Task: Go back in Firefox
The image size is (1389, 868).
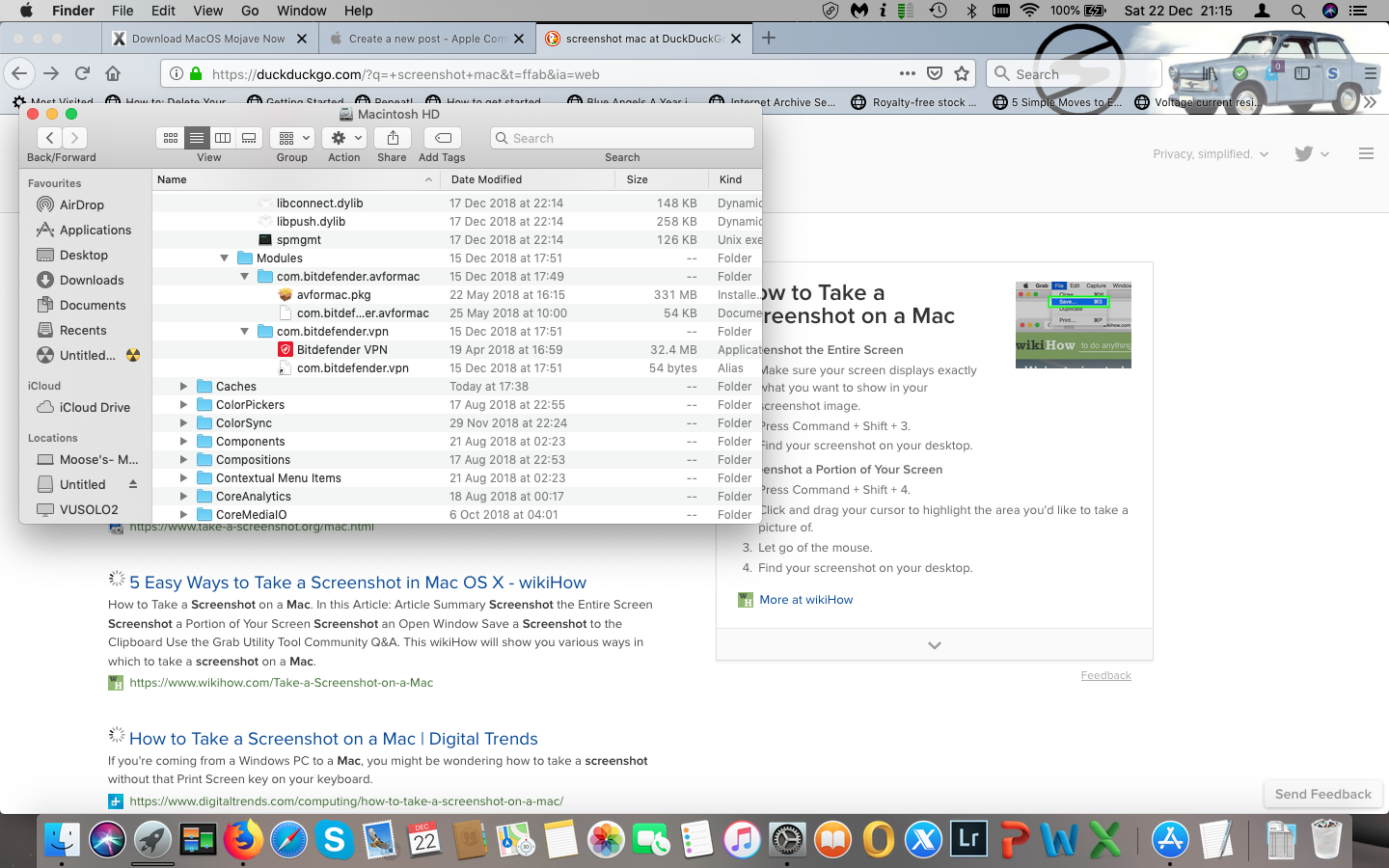Action: pyautogui.click(x=19, y=73)
